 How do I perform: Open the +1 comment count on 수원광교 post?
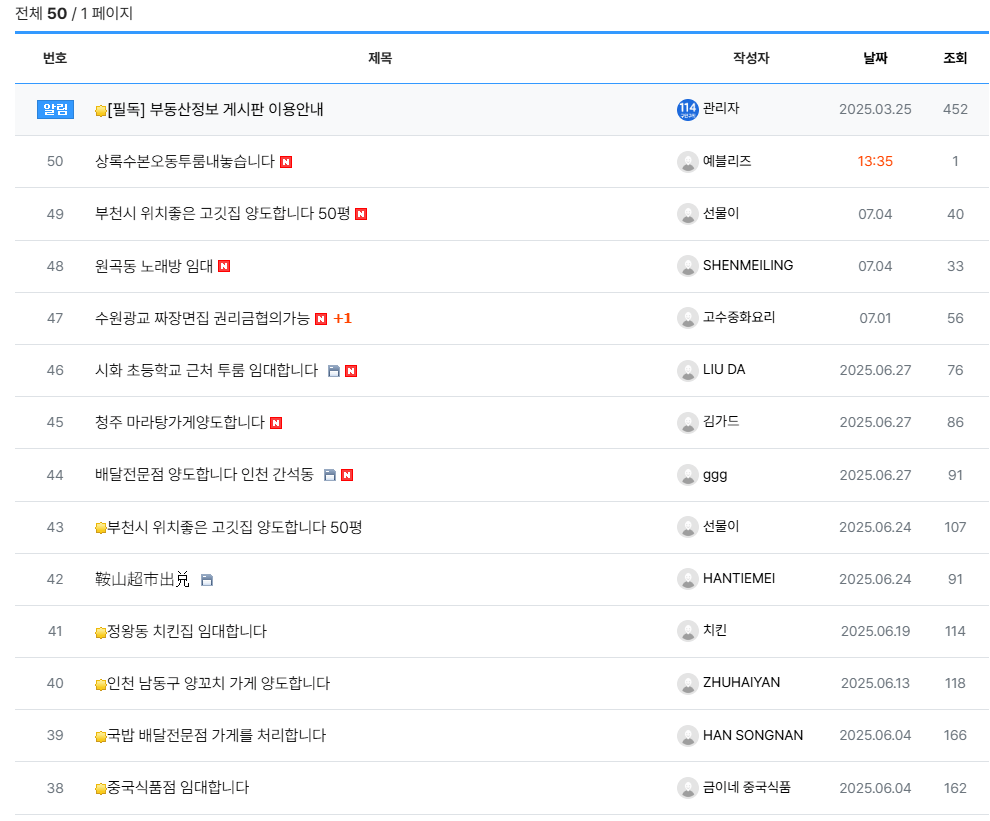click(x=342, y=318)
